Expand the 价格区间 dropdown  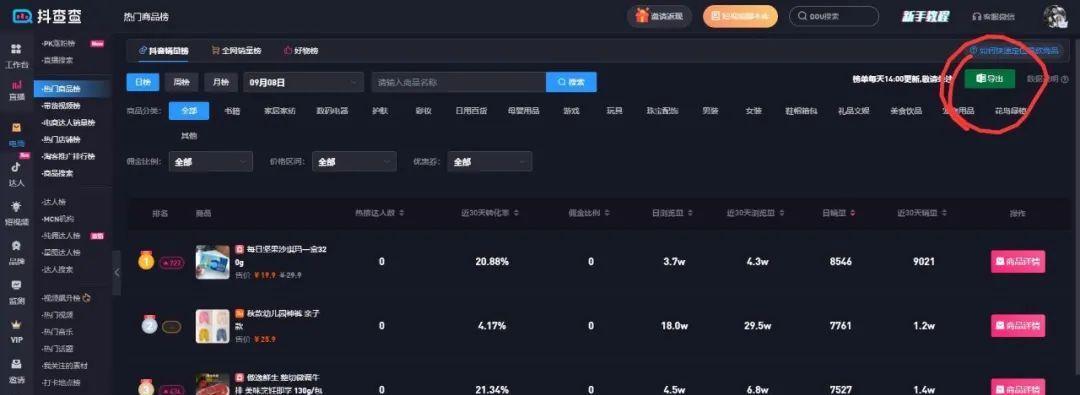click(354, 161)
